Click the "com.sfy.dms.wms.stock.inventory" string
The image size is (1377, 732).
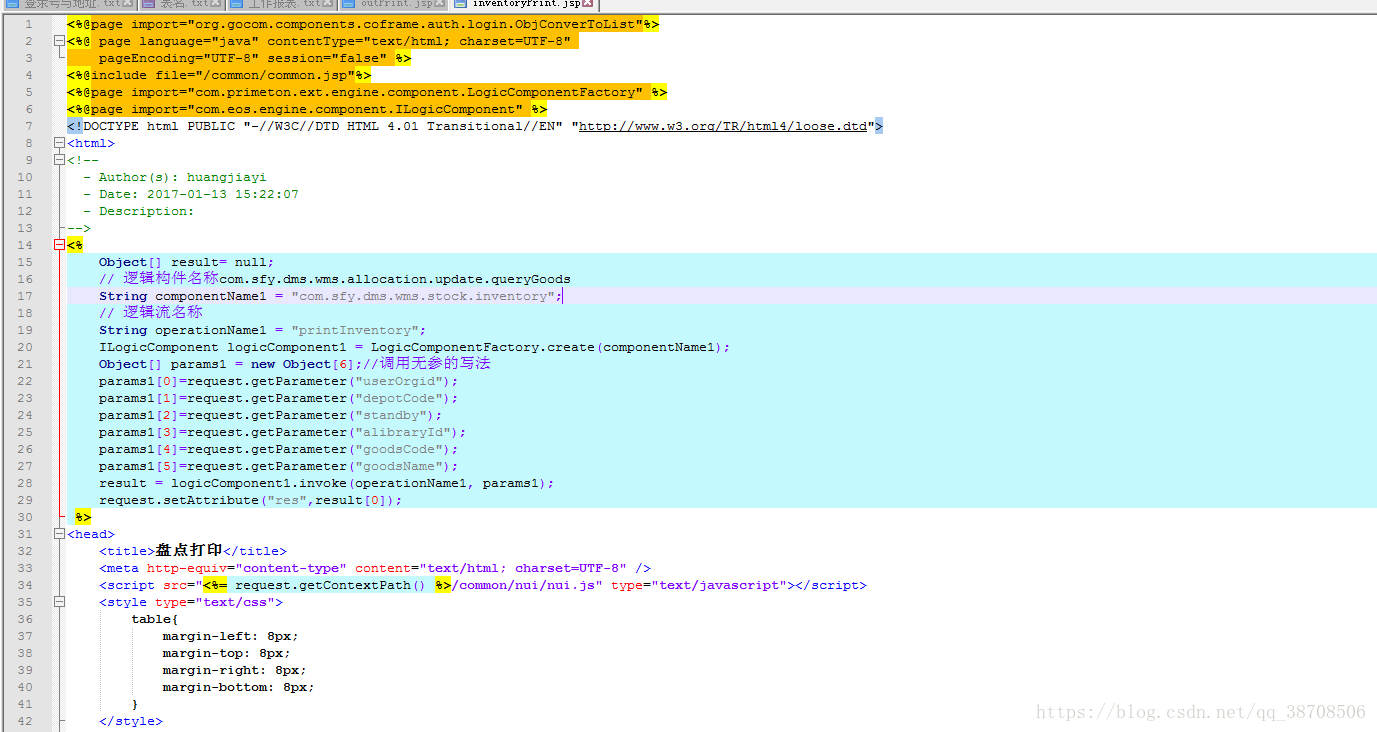click(423, 296)
